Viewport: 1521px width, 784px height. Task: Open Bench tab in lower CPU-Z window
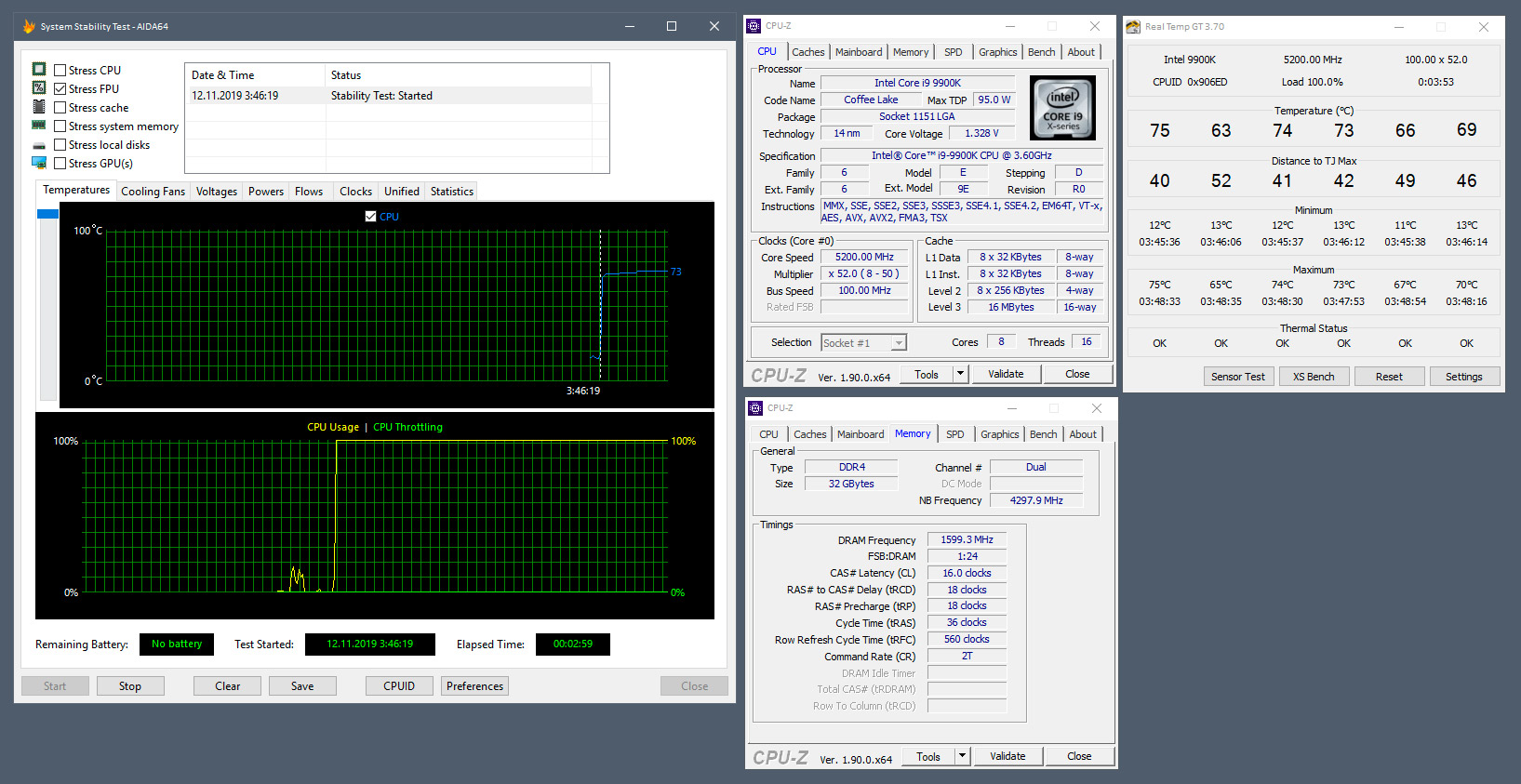[x=1044, y=434]
